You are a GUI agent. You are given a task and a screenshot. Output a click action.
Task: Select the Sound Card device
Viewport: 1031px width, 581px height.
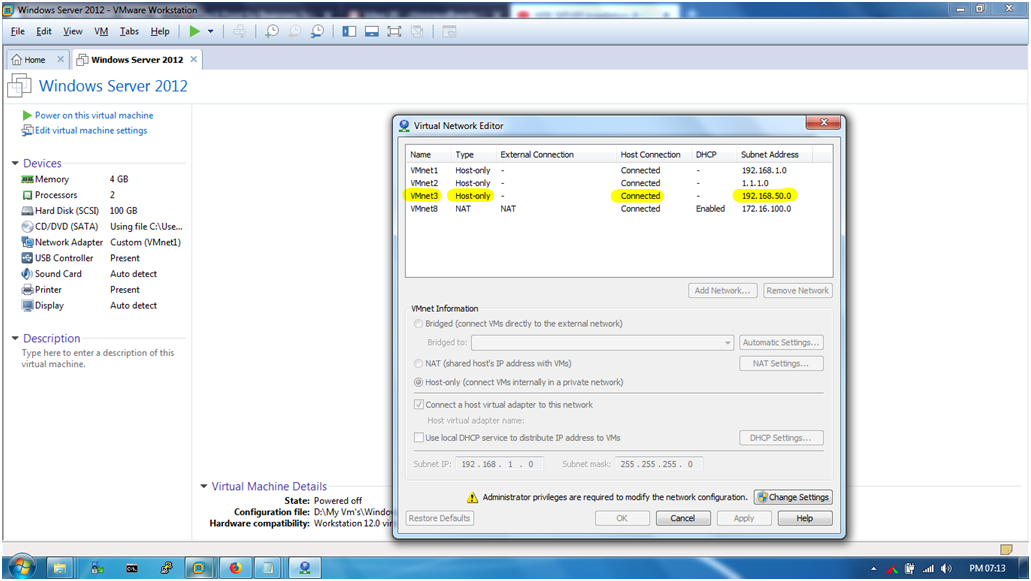coord(102,273)
